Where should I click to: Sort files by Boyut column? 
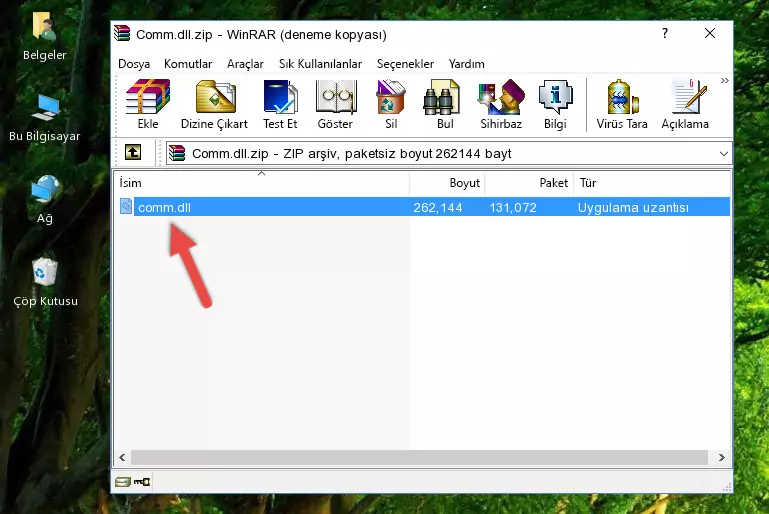click(447, 183)
